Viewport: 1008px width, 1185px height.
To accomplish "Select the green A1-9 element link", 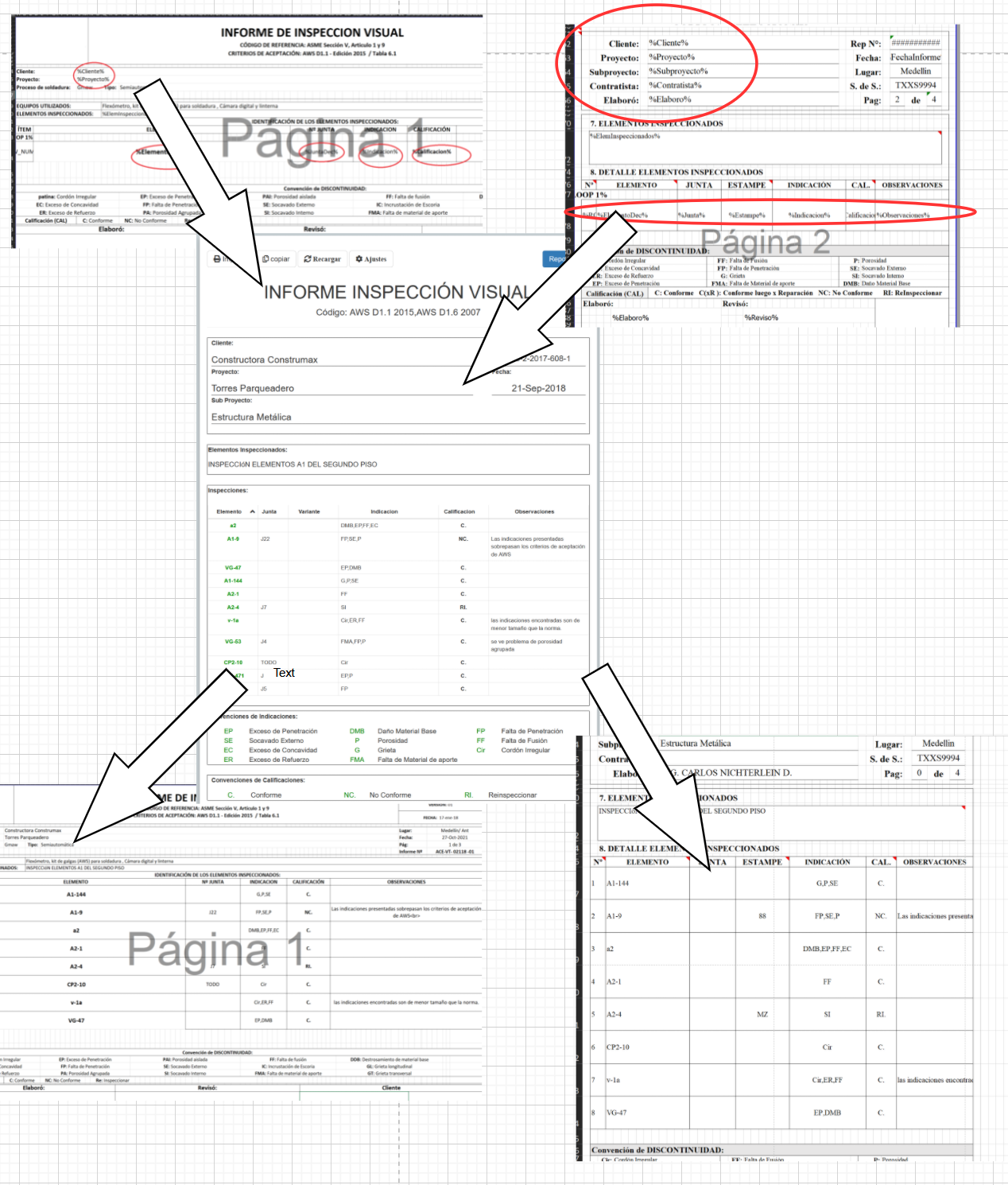I will (233, 539).
